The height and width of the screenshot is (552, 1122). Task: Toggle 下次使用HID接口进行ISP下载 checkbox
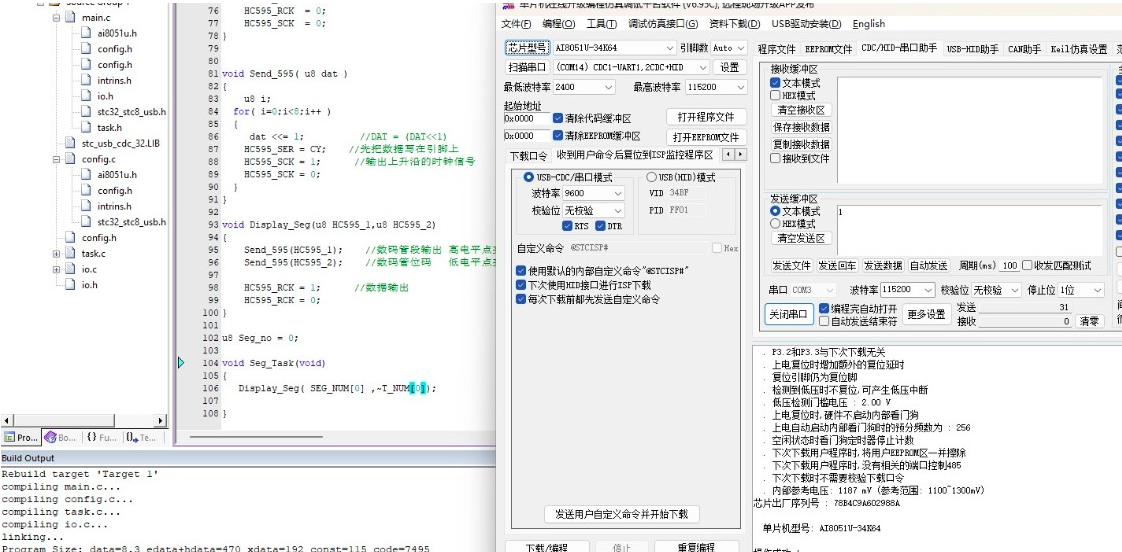tap(521, 285)
